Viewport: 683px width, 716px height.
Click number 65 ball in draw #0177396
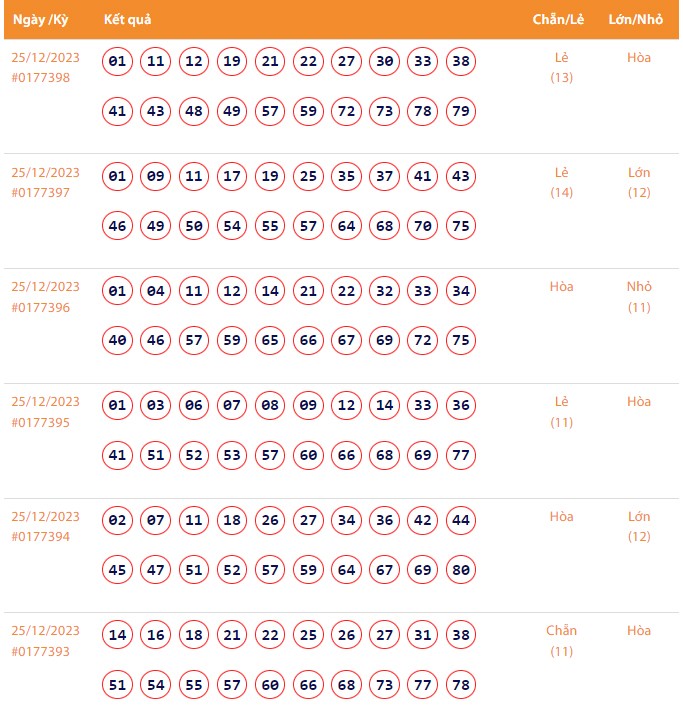pyautogui.click(x=270, y=341)
